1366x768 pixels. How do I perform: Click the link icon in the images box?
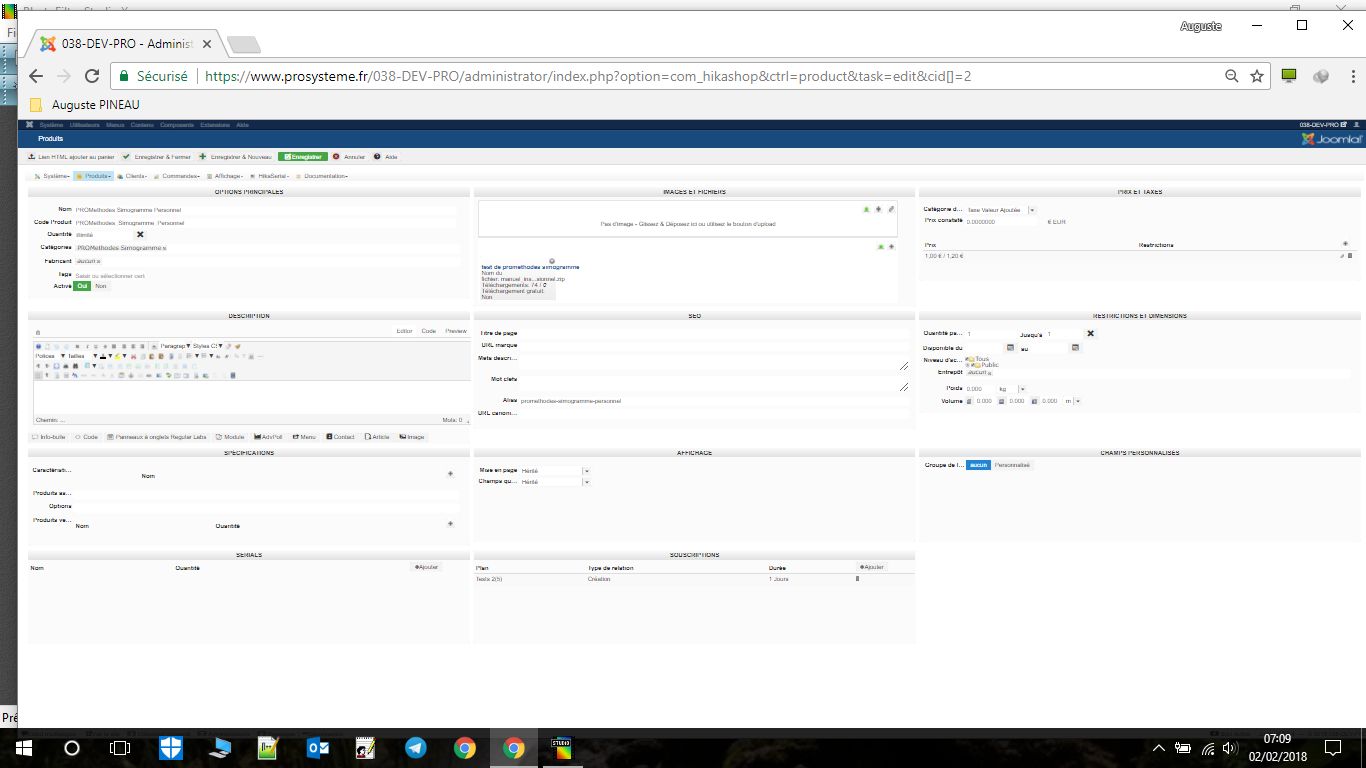pos(891,209)
